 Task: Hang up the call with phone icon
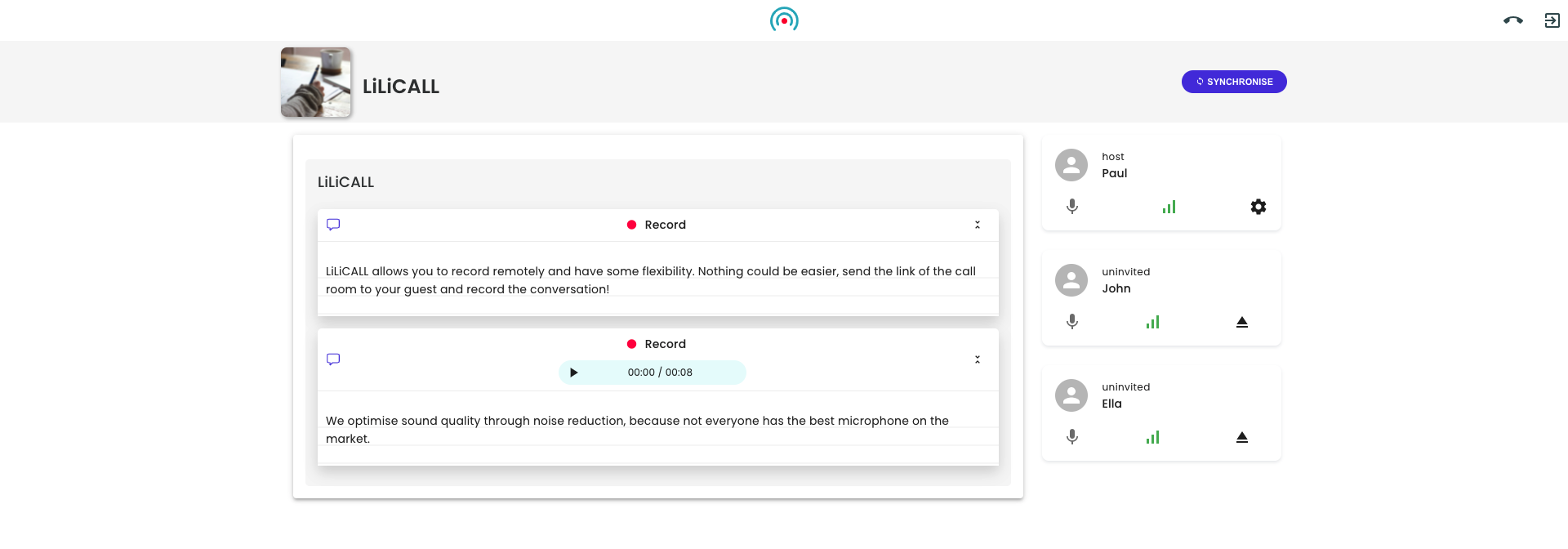tap(1512, 20)
